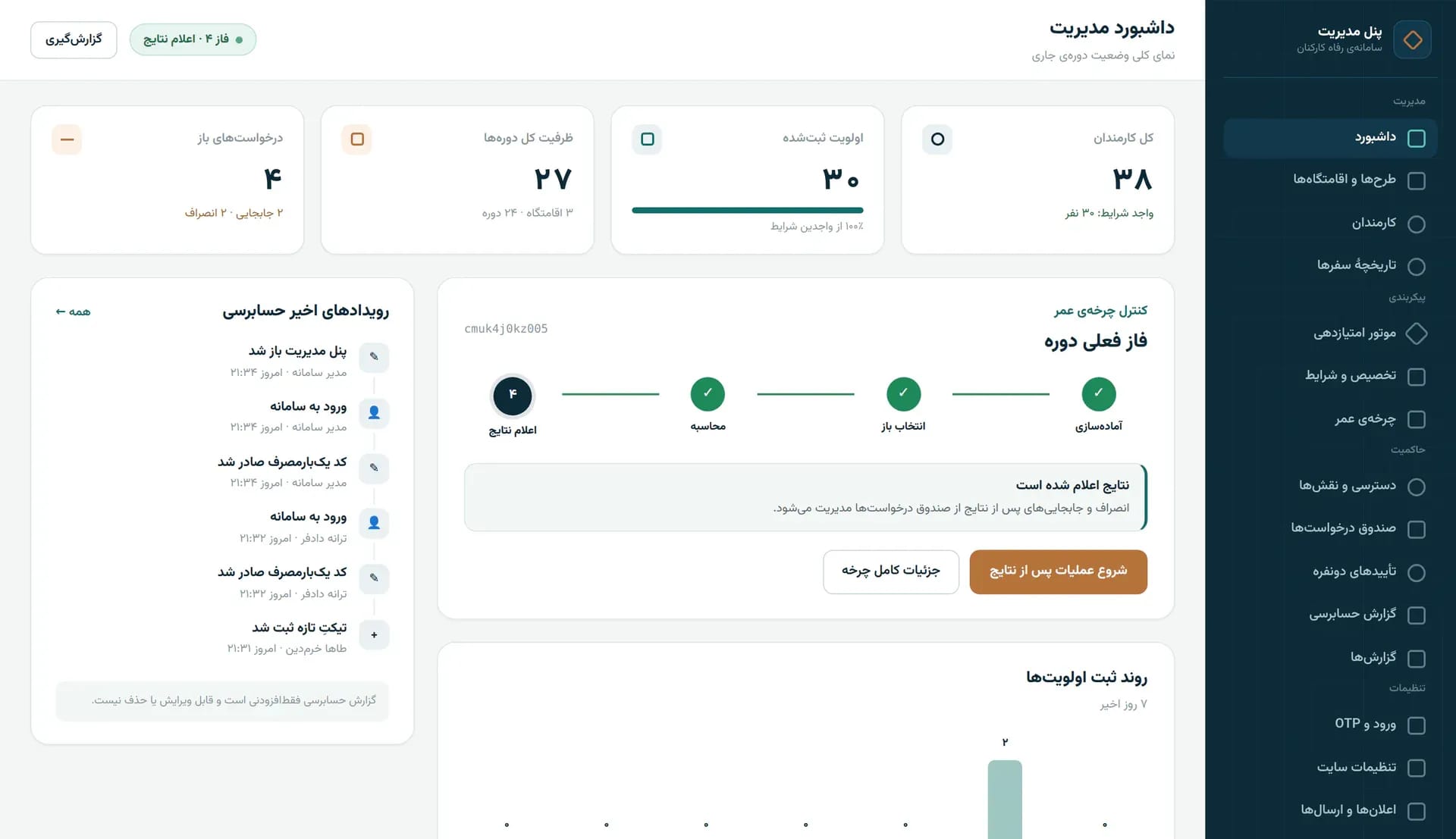The width and height of the screenshot is (1456, 839).
Task: Select the آماده‌سازی step checkmark circle
Action: [x=1098, y=394]
